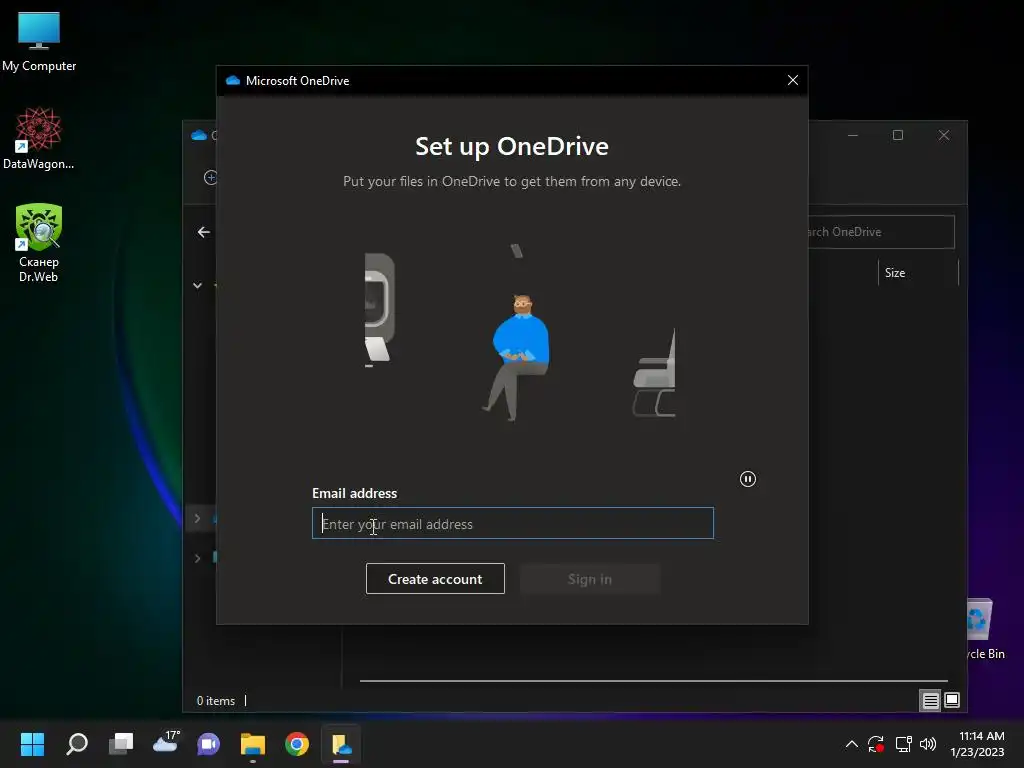
Task: Open My Computer desktop icon
Action: pos(39,42)
